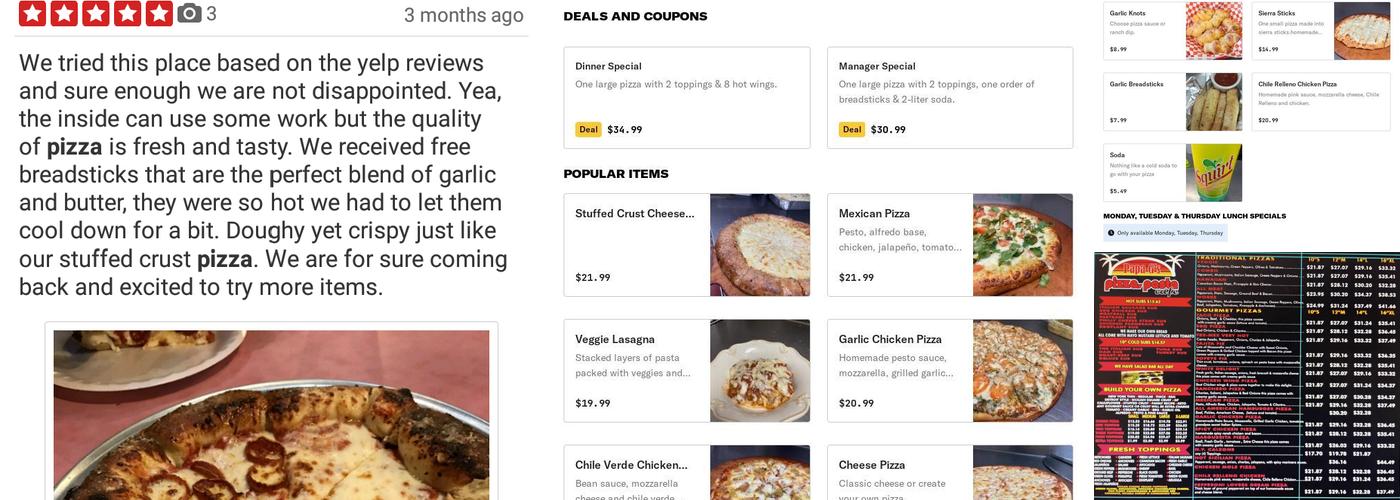View the Garlic Breadsticks photo
The height and width of the screenshot is (500, 1400).
point(1213,102)
